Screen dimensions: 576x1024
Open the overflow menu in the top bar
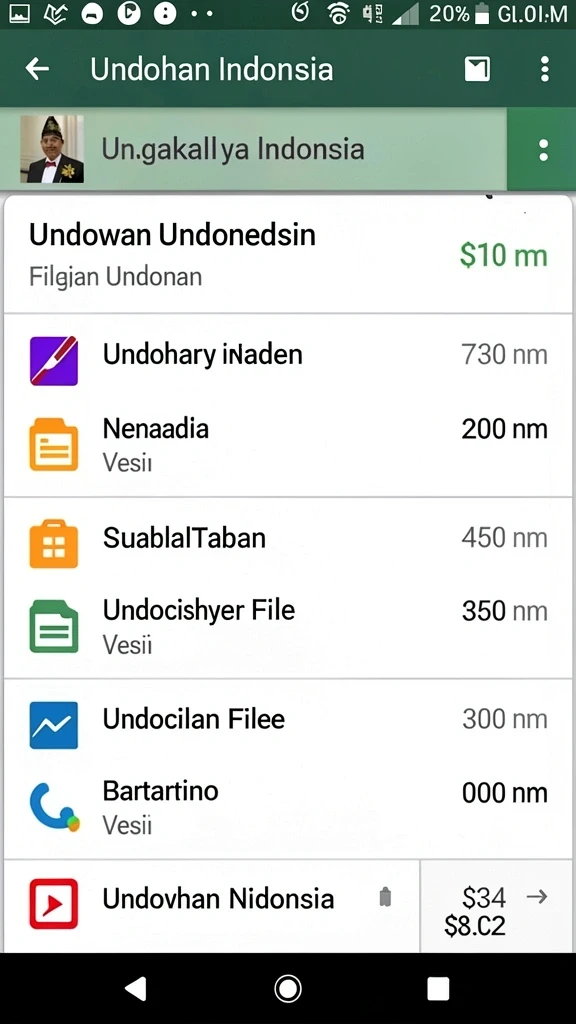(545, 69)
